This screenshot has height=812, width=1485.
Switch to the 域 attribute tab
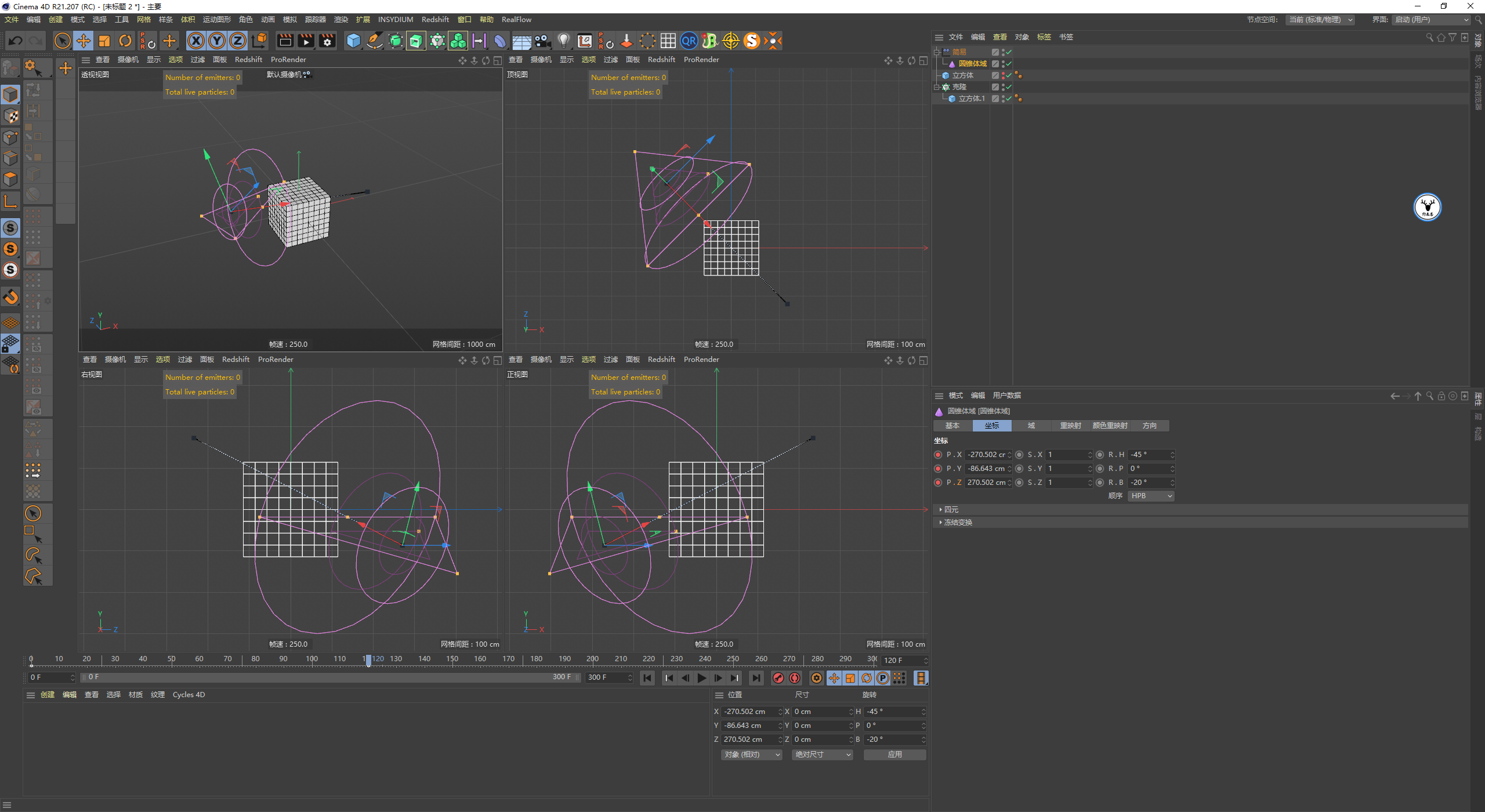coord(1031,426)
